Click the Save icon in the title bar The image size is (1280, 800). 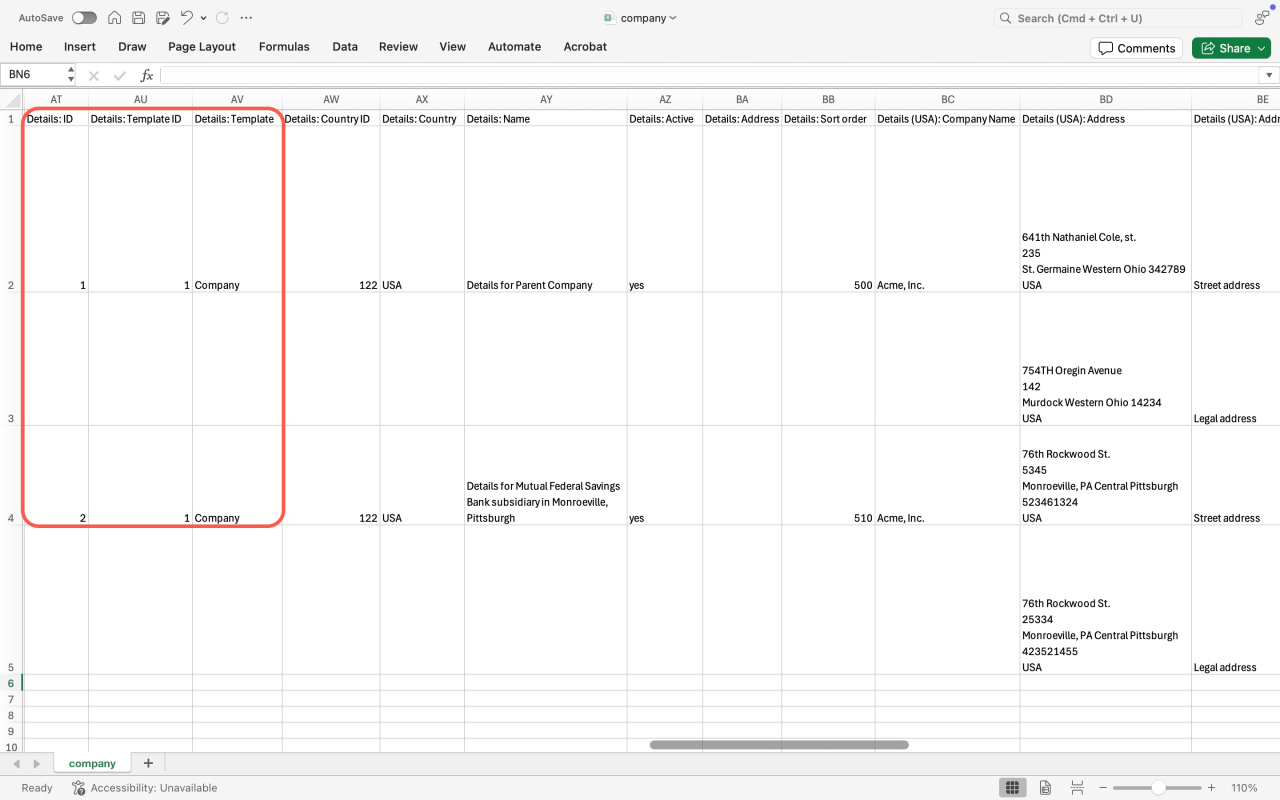139,18
